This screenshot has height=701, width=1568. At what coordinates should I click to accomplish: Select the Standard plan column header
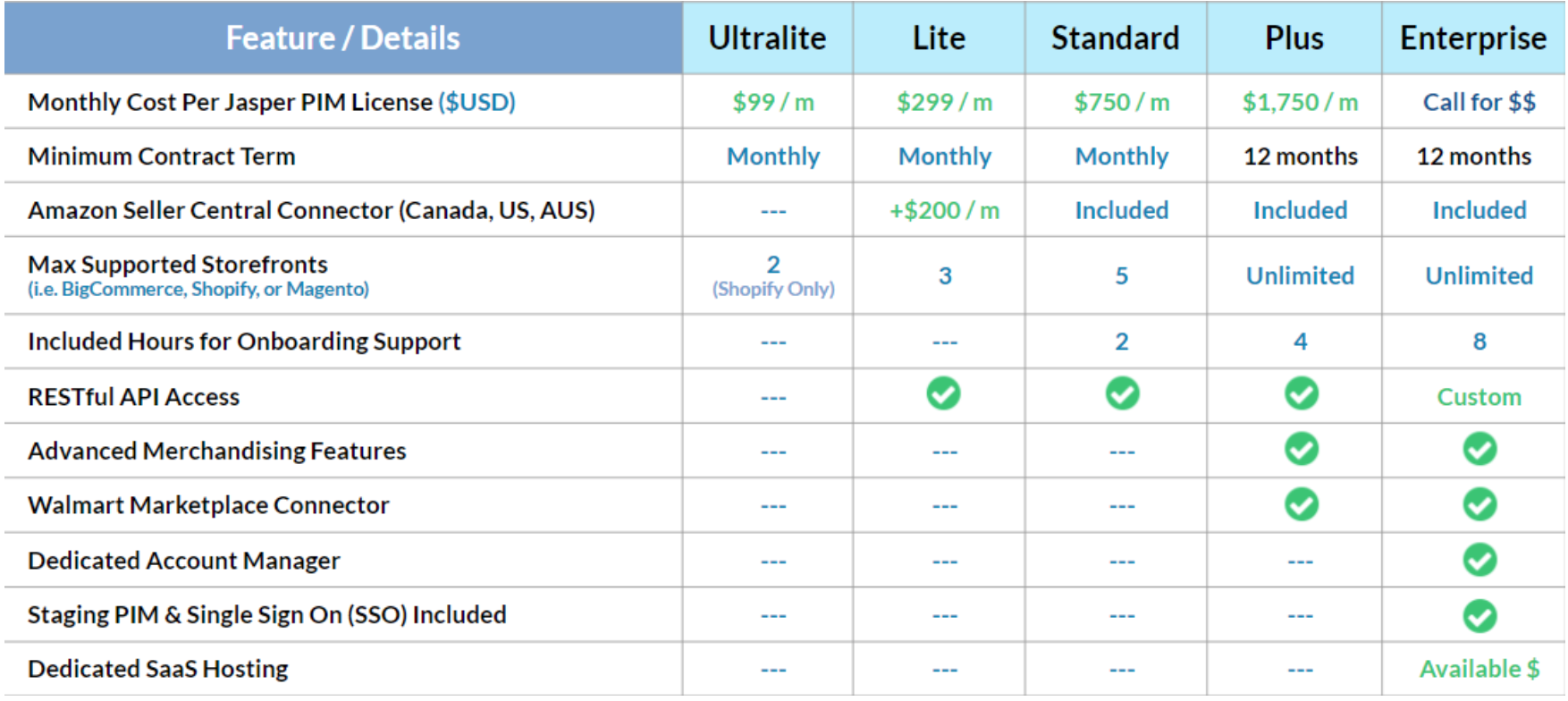tap(1116, 38)
